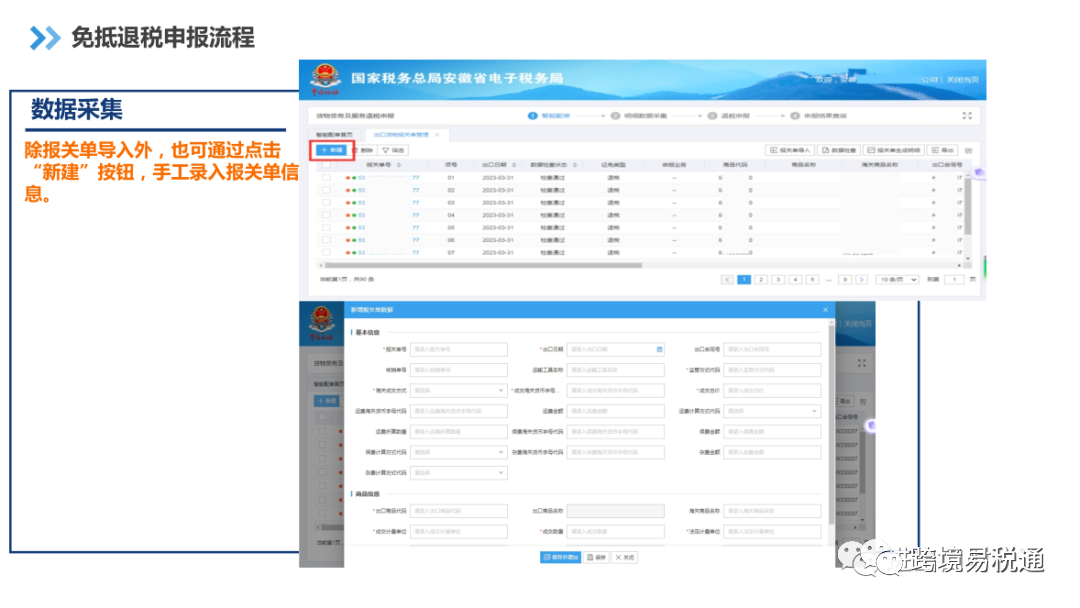Switch to the 智能配单首页 tab

click(x=335, y=134)
